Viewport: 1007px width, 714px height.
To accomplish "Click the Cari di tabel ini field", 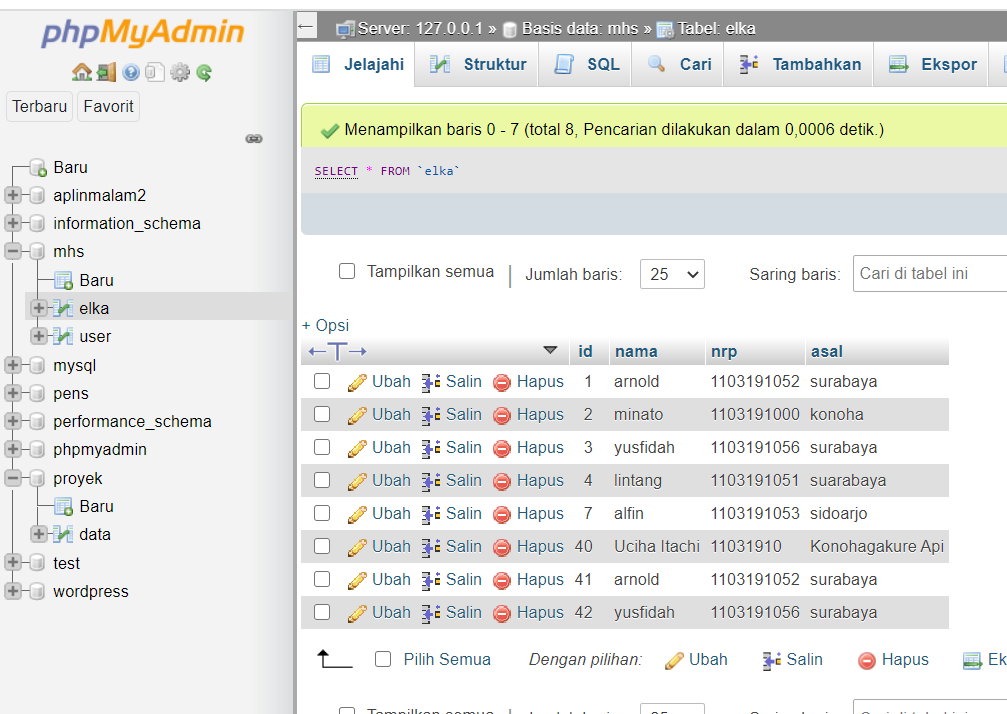I will (x=930, y=274).
